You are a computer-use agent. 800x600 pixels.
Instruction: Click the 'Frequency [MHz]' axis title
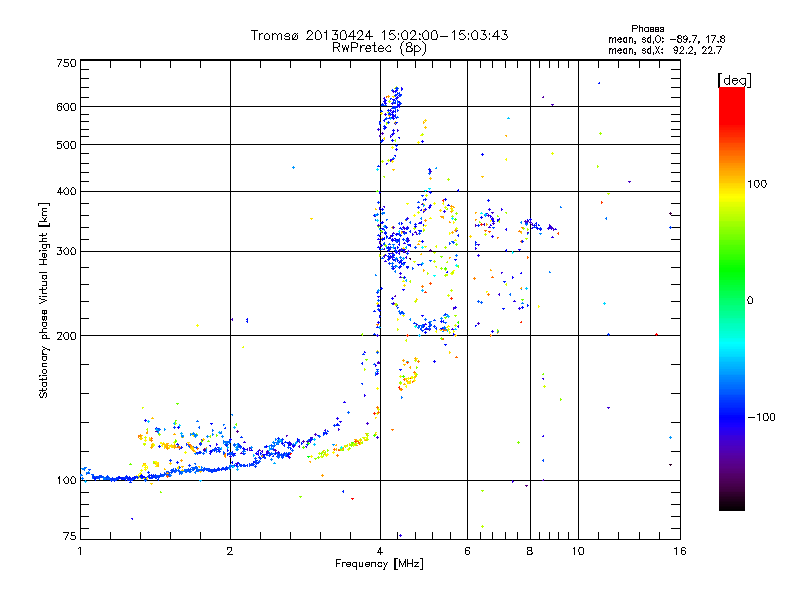pyautogui.click(x=379, y=564)
